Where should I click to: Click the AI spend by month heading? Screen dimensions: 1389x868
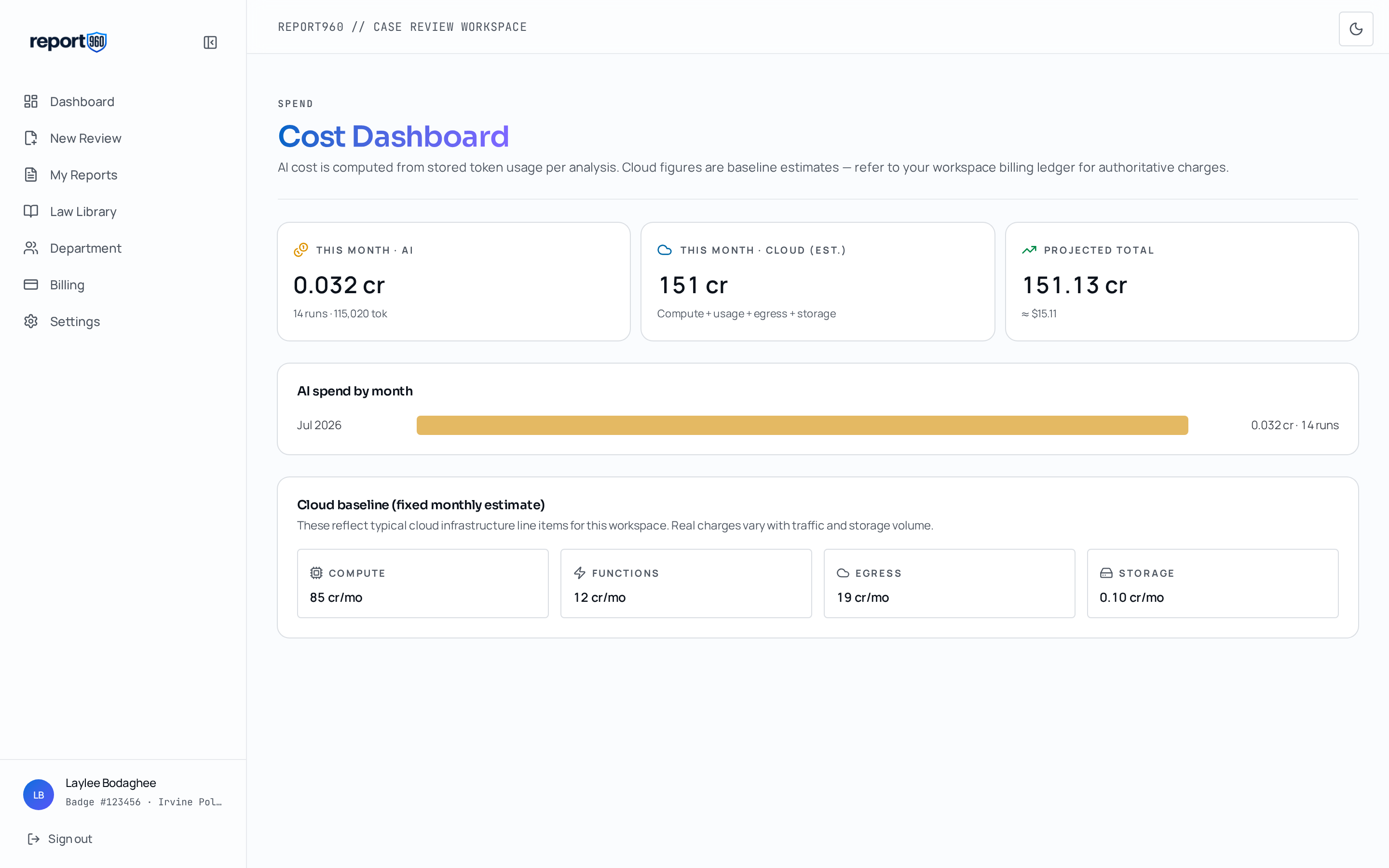tap(354, 391)
